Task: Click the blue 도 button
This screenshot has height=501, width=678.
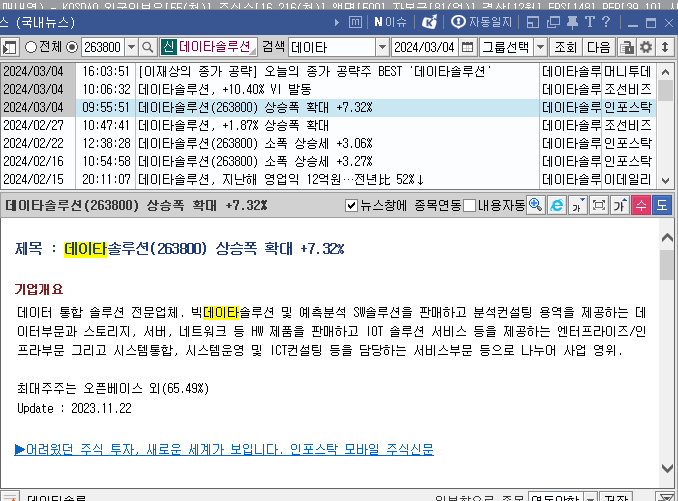Action: pos(662,205)
